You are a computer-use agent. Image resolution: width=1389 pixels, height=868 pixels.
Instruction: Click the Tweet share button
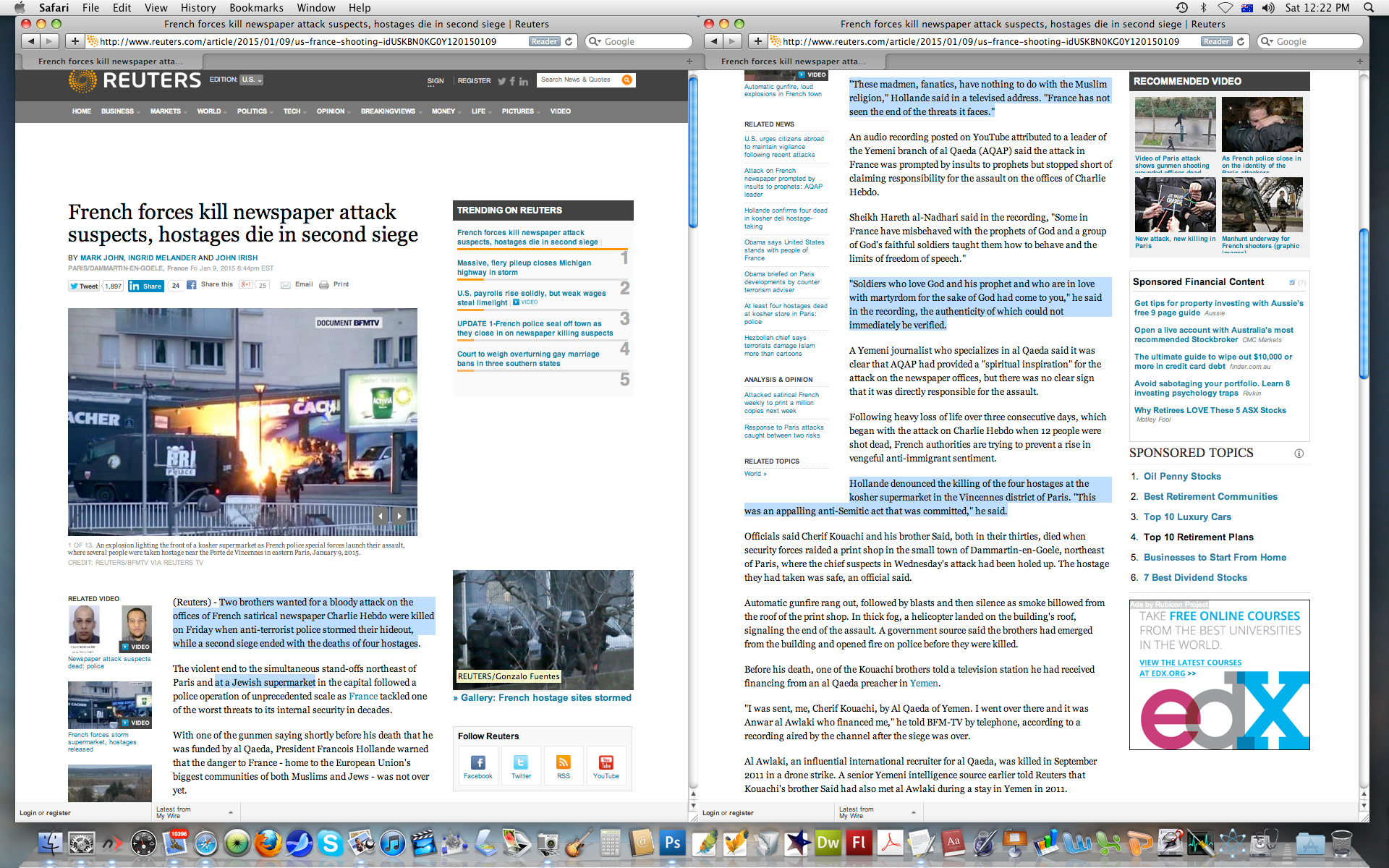(84, 286)
